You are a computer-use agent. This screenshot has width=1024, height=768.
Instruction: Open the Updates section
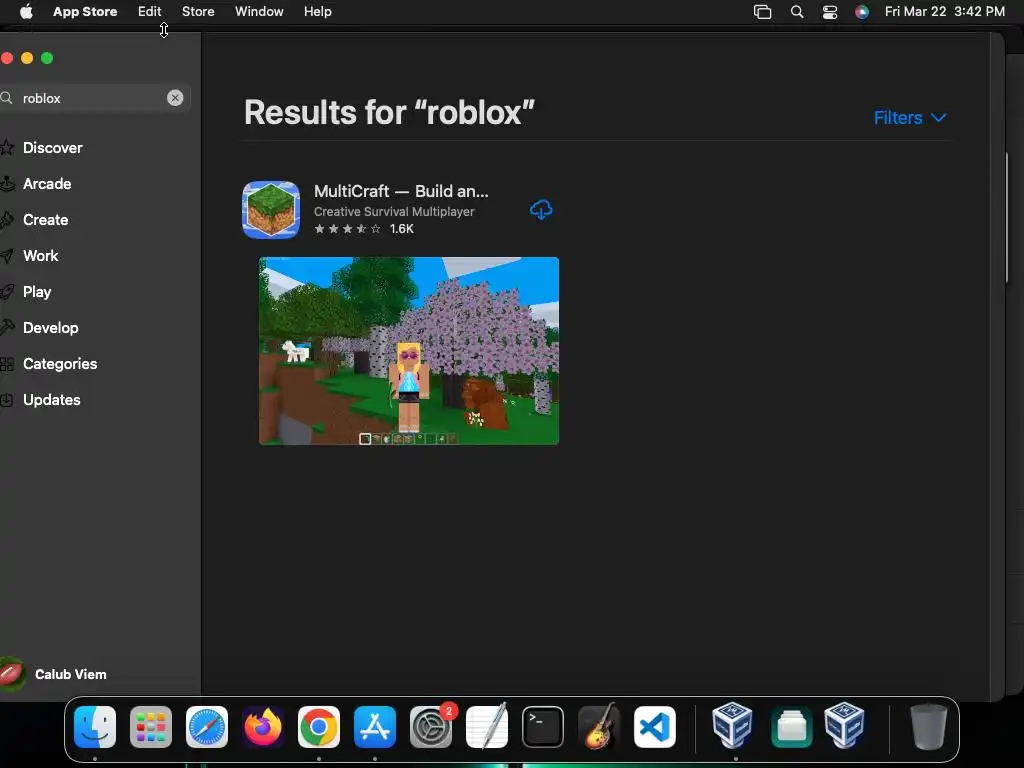point(52,399)
